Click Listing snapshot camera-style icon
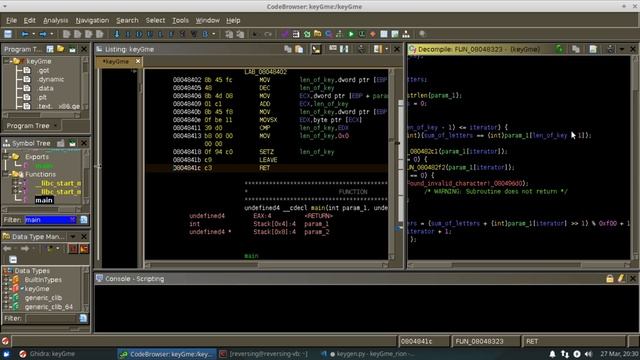Viewport: 640px width, 360px height. [362, 49]
